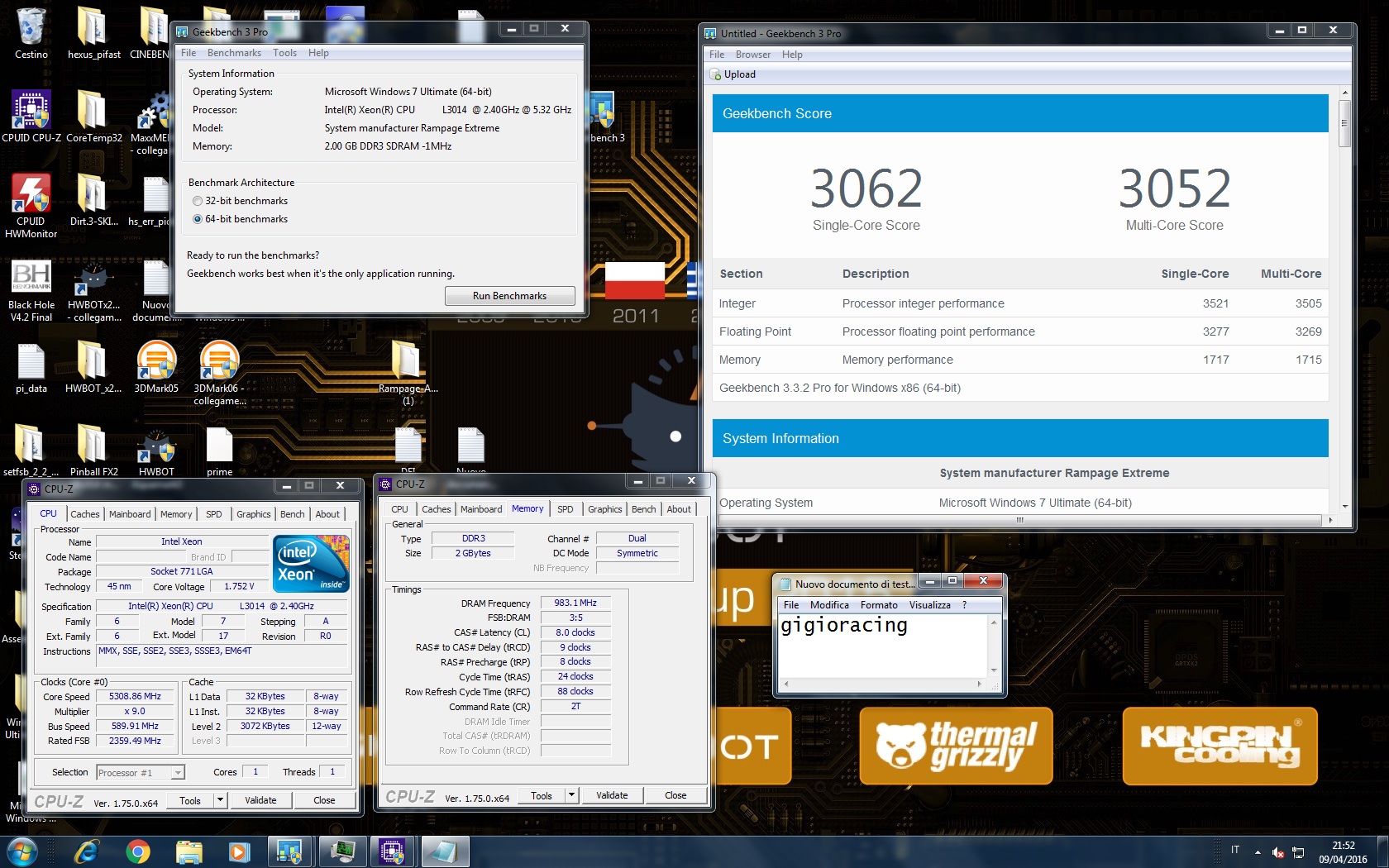Click Upload in Geekbench results window

[x=733, y=74]
